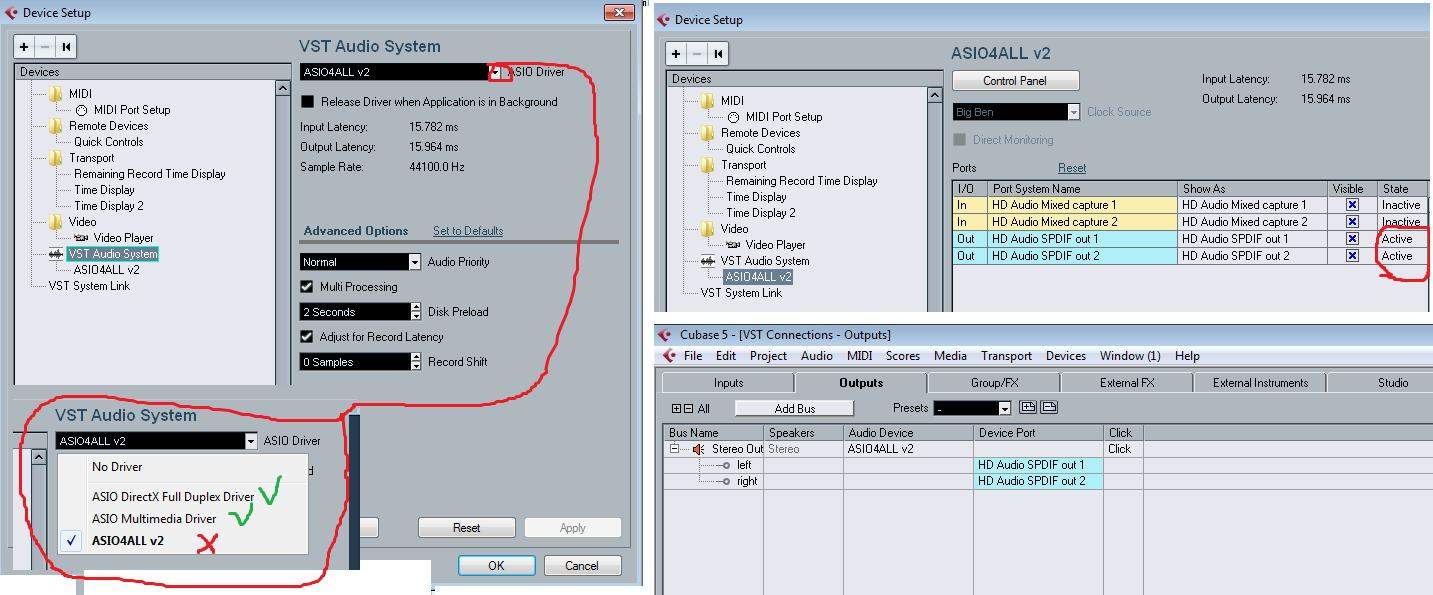Select No Driver from the driver list
Viewport: 1433px width, 595px height.
coord(117,467)
